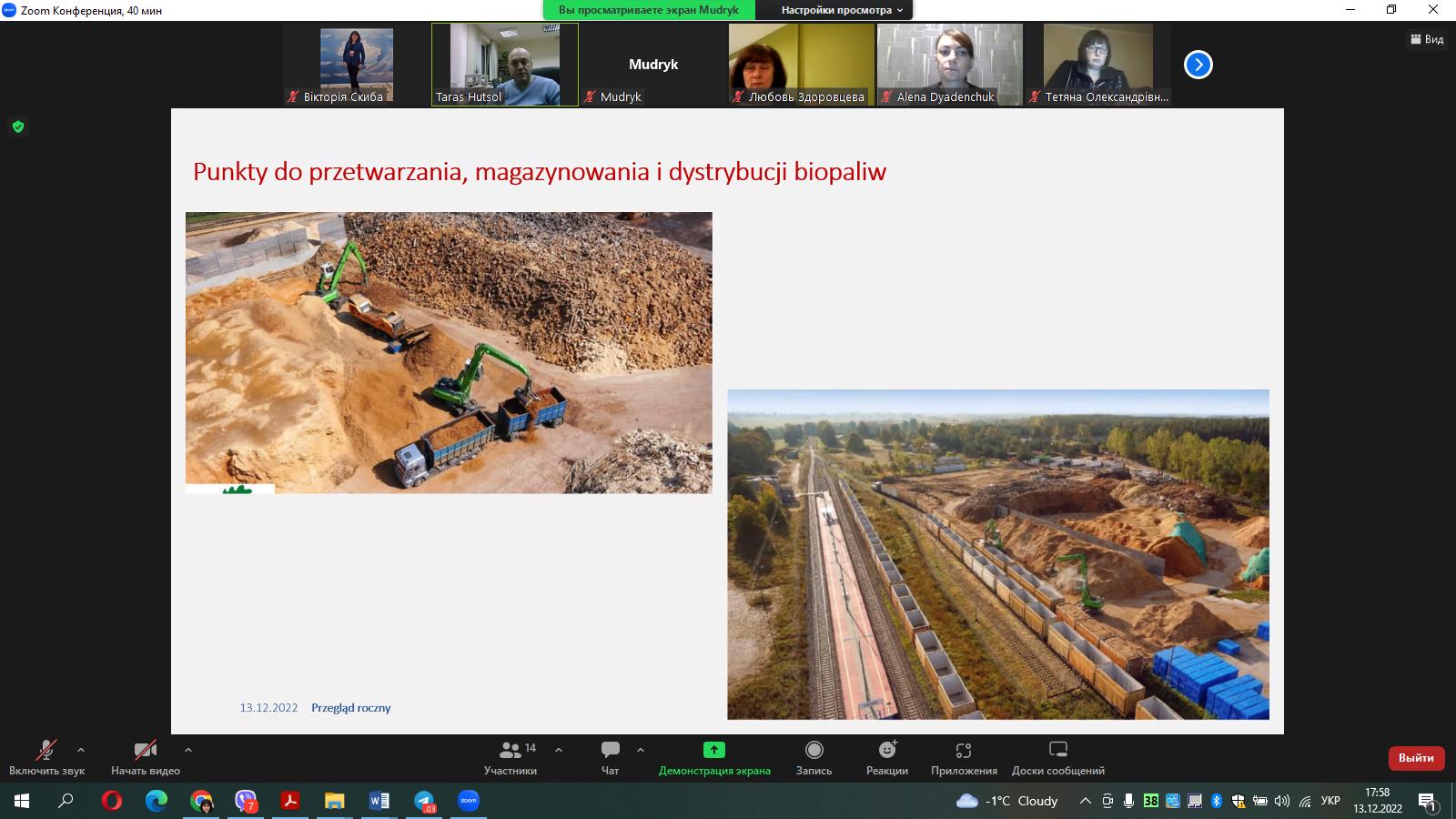Leave meeting with red Выйти button

pyautogui.click(x=1416, y=758)
